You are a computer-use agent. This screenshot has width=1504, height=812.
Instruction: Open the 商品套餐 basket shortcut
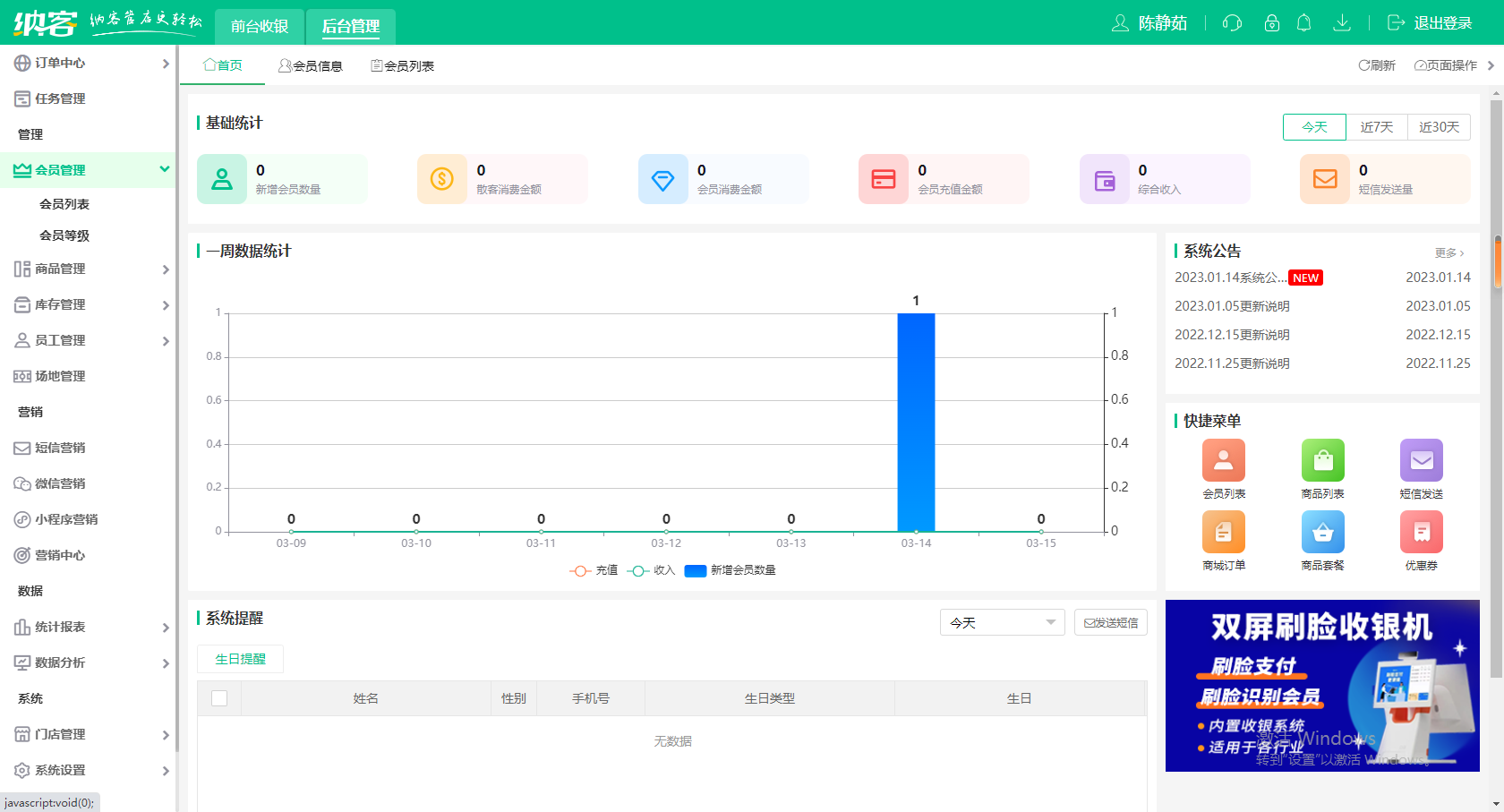click(1322, 533)
